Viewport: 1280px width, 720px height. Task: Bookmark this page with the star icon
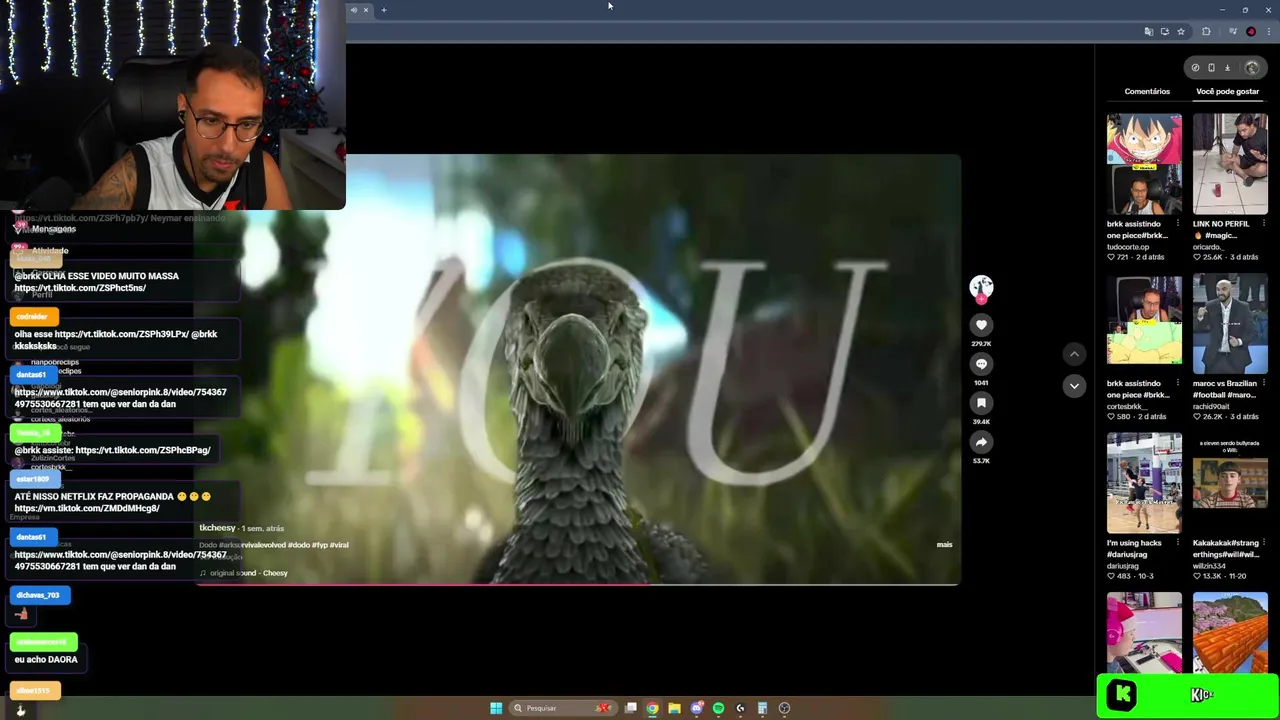1181,32
